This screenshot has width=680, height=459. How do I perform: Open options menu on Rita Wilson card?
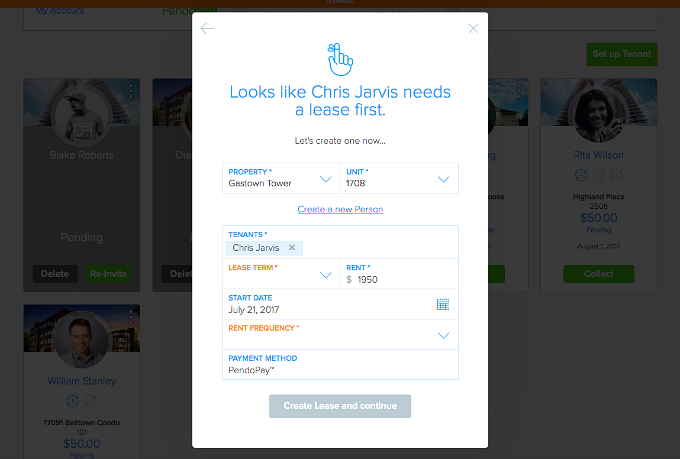coord(648,91)
